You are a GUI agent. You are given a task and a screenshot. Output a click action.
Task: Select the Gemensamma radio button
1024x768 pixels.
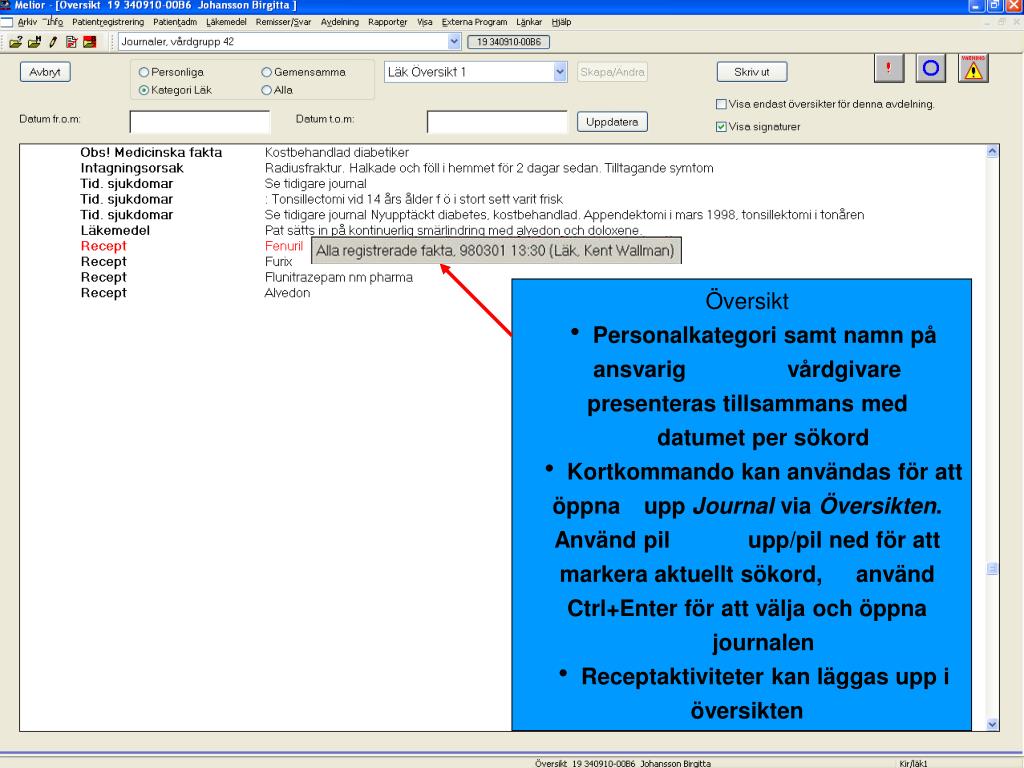pyautogui.click(x=266, y=72)
